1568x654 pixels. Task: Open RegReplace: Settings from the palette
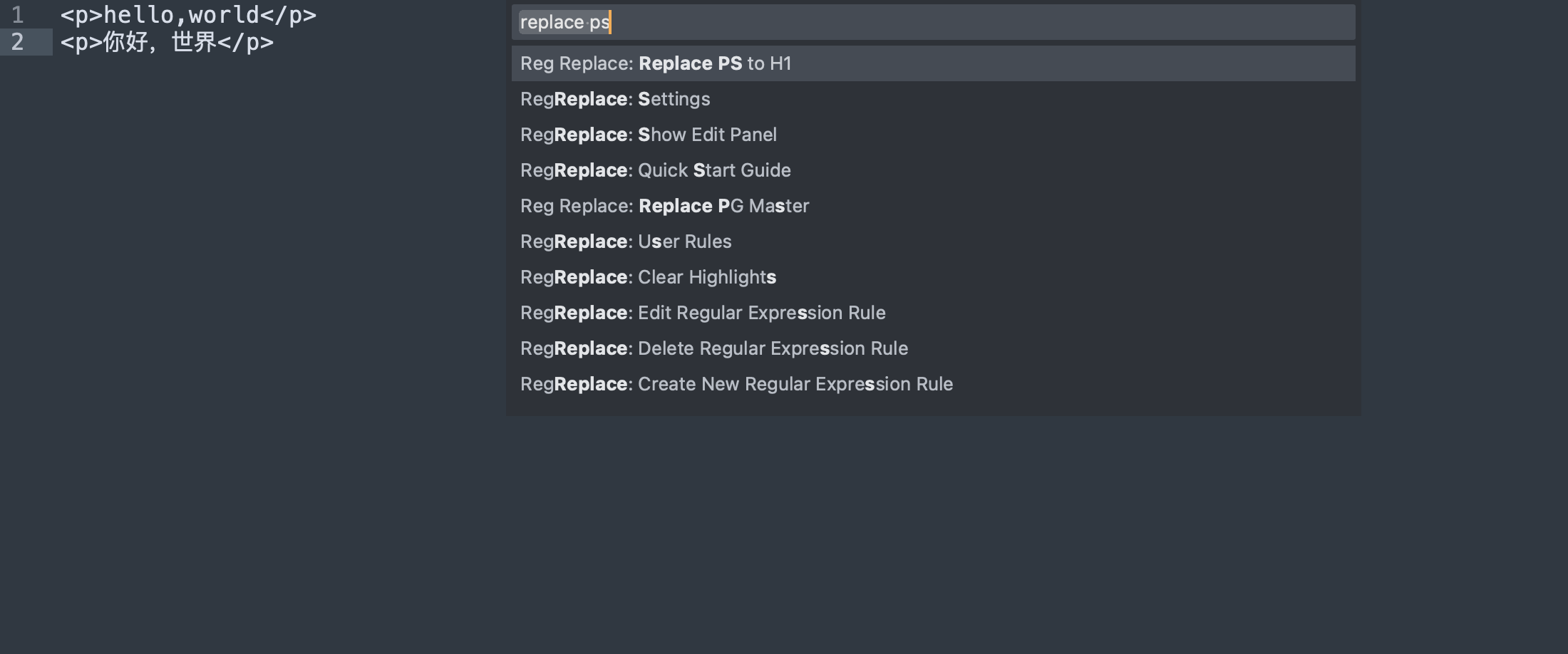pyautogui.click(x=615, y=99)
